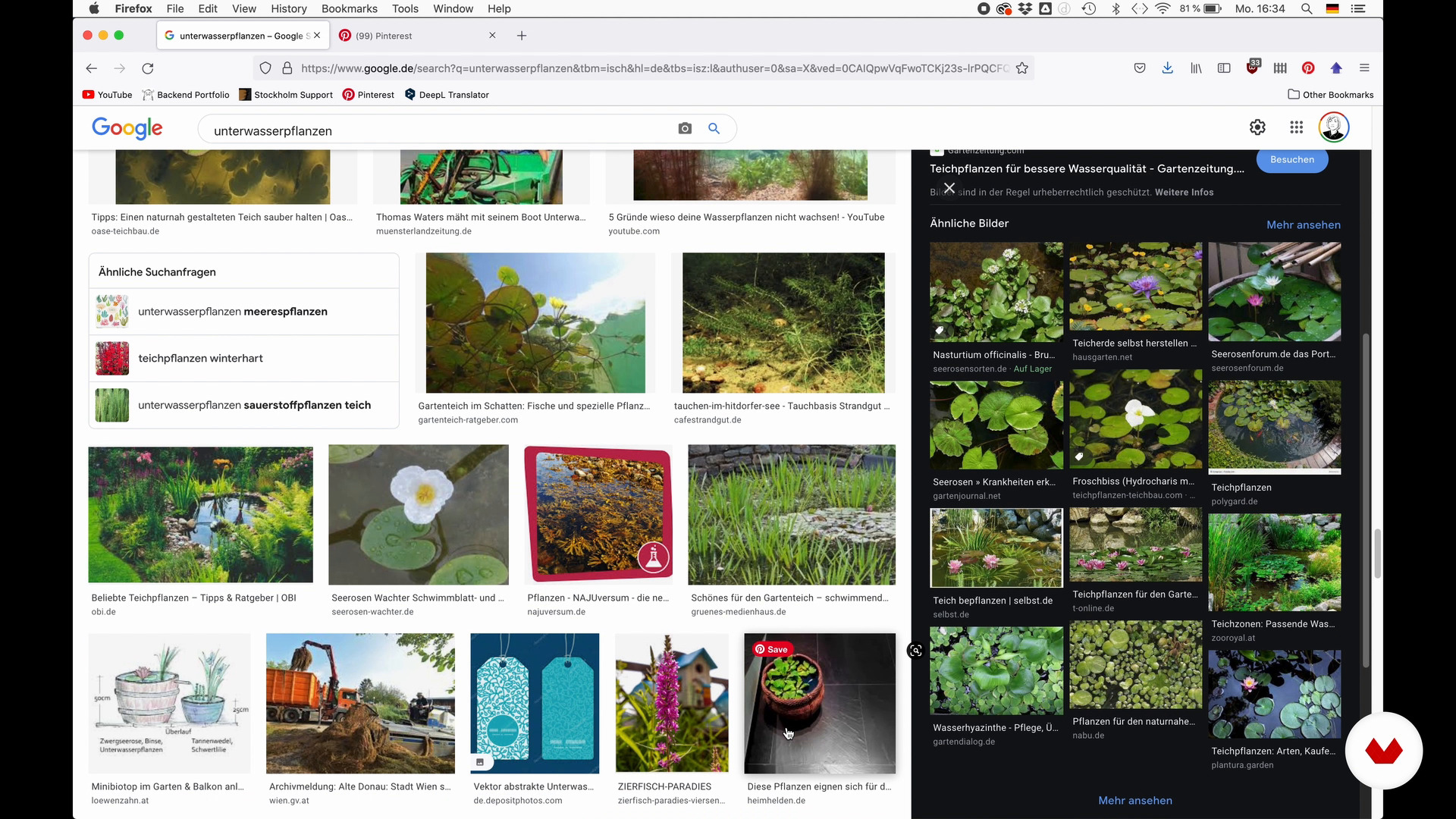Click visual search lens icon on hovered image

coord(916,651)
